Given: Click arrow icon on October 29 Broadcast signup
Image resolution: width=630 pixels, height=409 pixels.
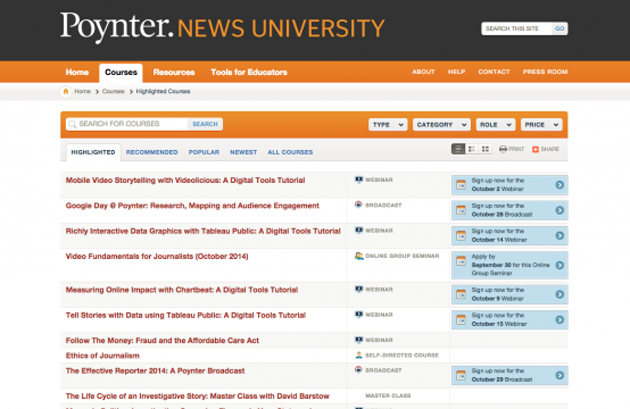Looking at the screenshot, I should tap(559, 375).
